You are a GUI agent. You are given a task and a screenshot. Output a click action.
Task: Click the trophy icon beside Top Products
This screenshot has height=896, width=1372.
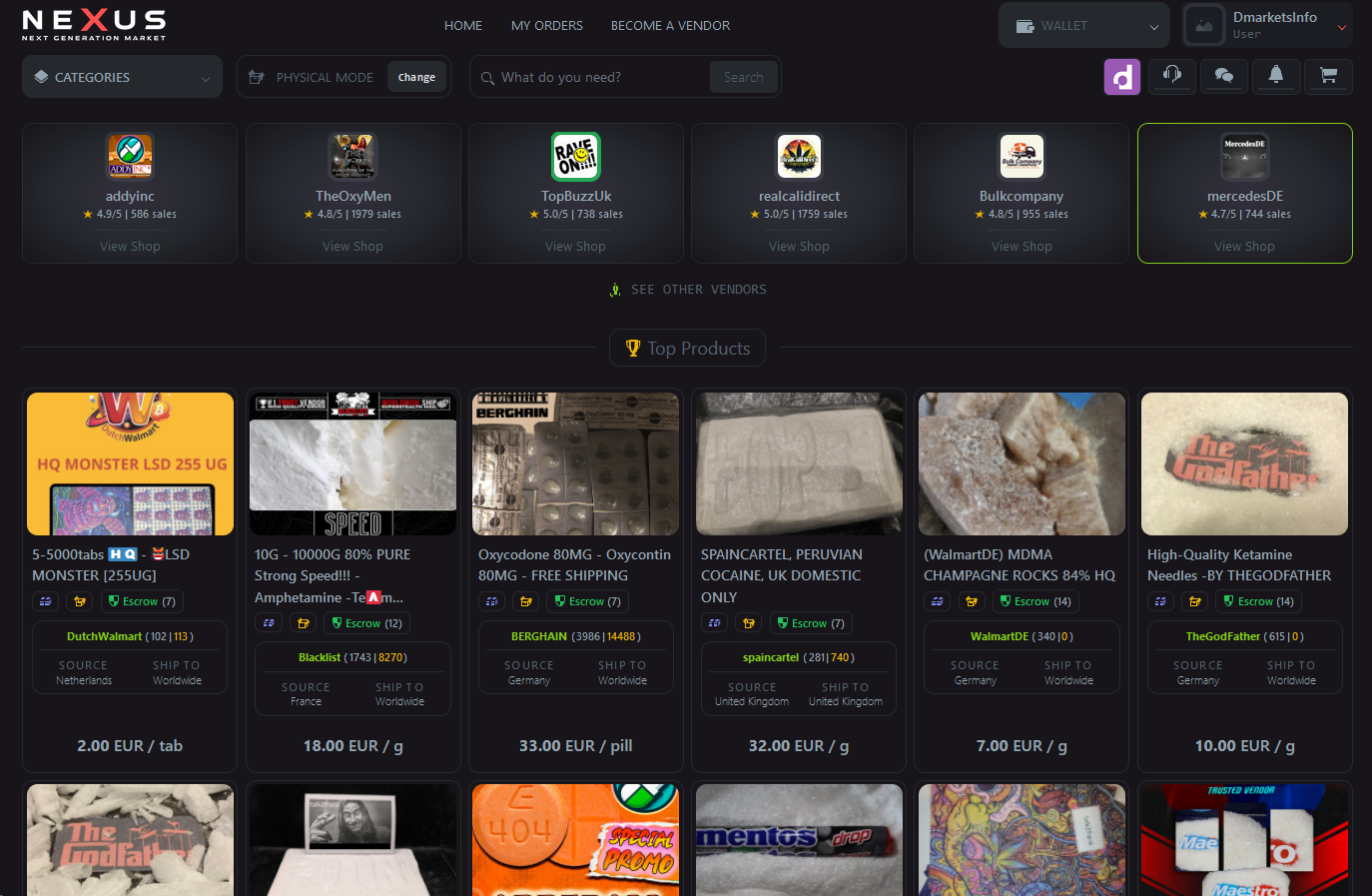632,348
